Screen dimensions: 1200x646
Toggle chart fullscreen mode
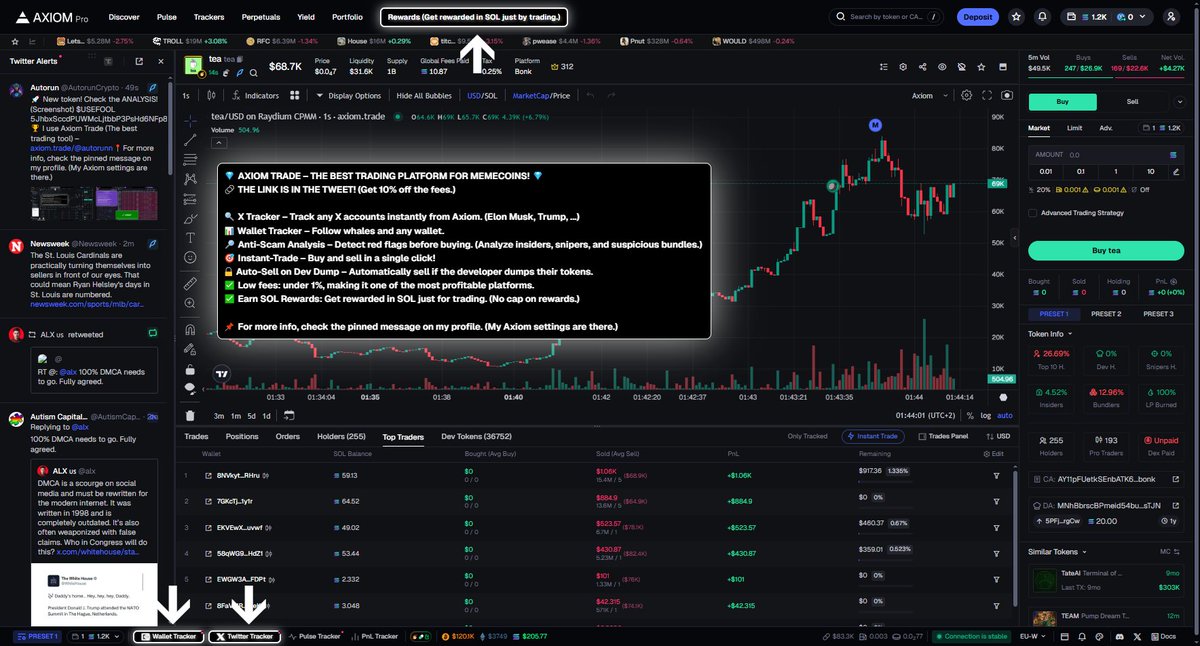pyautogui.click(x=987, y=96)
